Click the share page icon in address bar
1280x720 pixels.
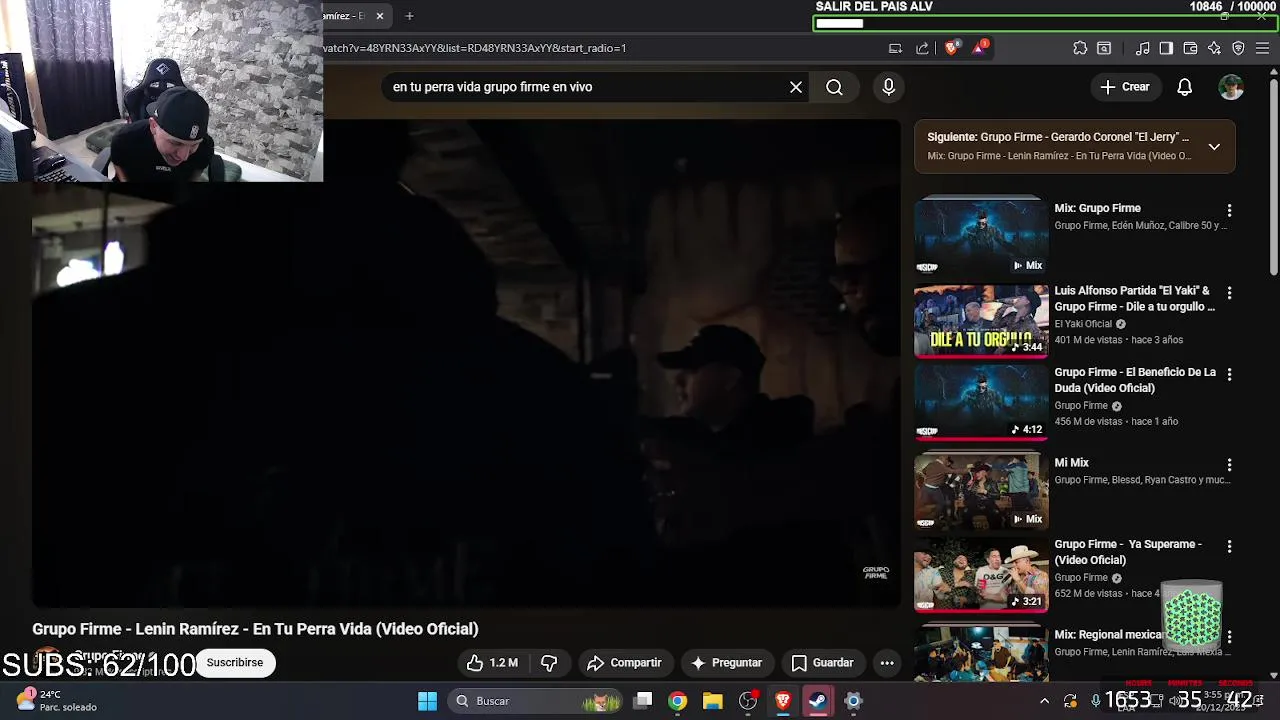tap(922, 48)
